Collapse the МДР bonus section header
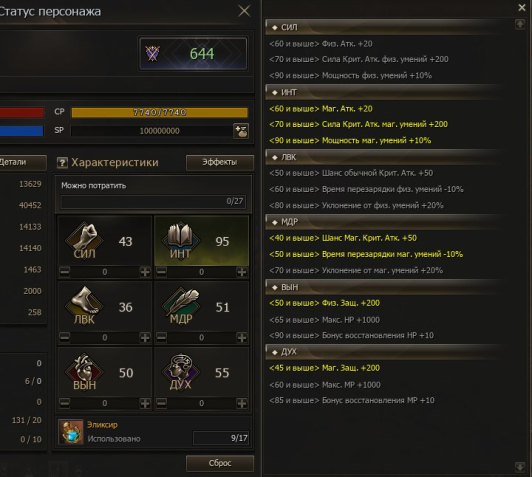The image size is (532, 477). click(383, 222)
